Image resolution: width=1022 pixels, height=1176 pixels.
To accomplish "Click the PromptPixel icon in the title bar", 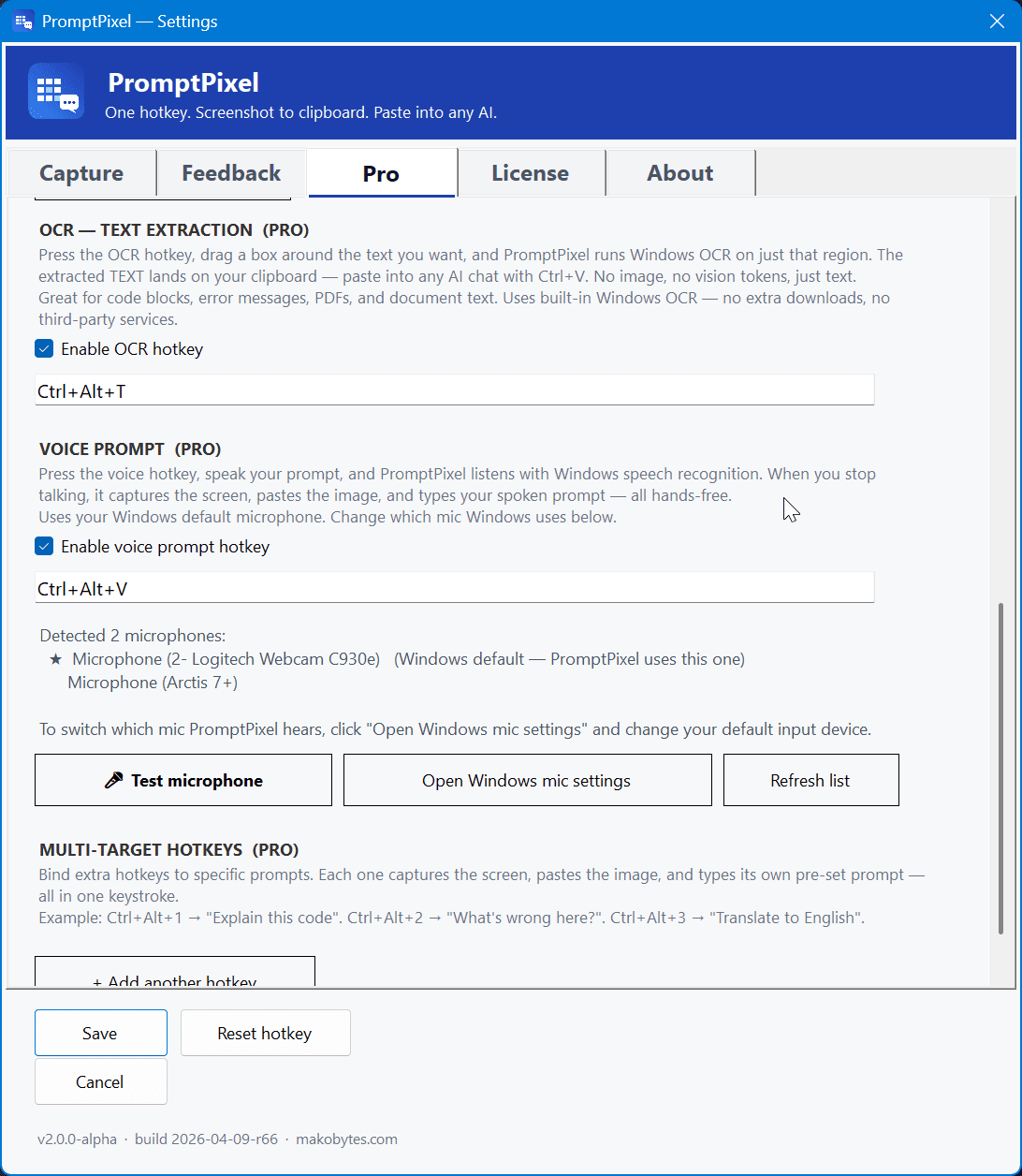I will tap(23, 21).
